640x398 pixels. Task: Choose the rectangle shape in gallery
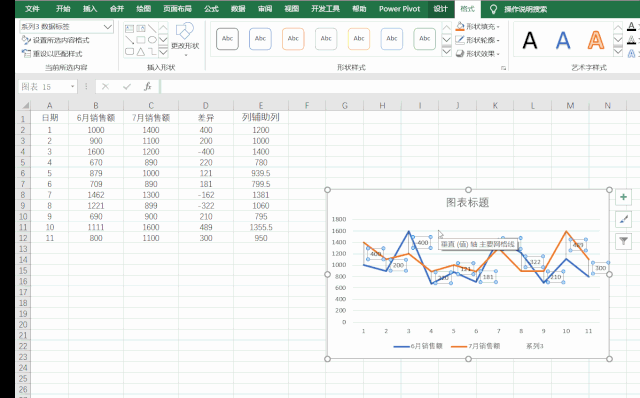141,40
